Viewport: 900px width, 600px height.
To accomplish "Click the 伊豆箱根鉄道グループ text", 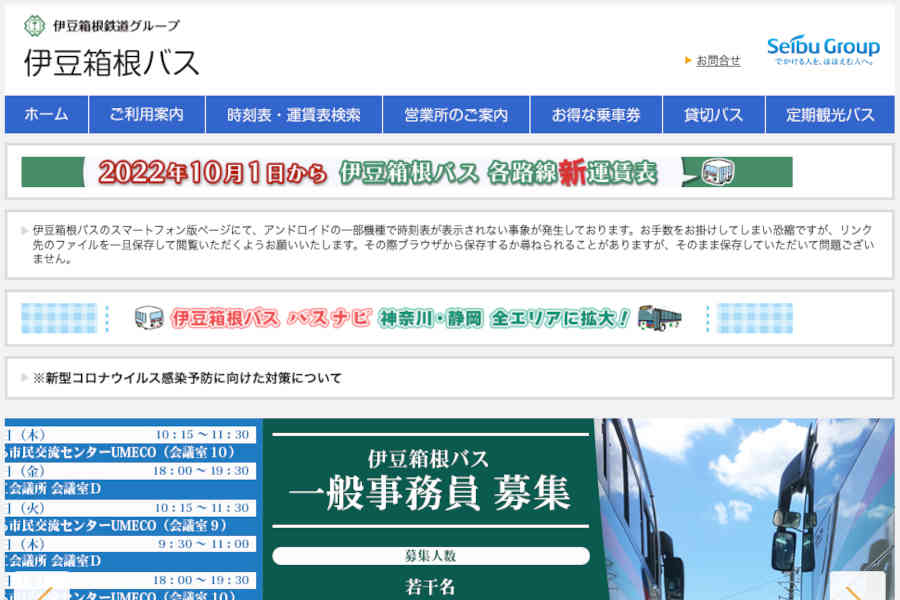I will point(117,26).
